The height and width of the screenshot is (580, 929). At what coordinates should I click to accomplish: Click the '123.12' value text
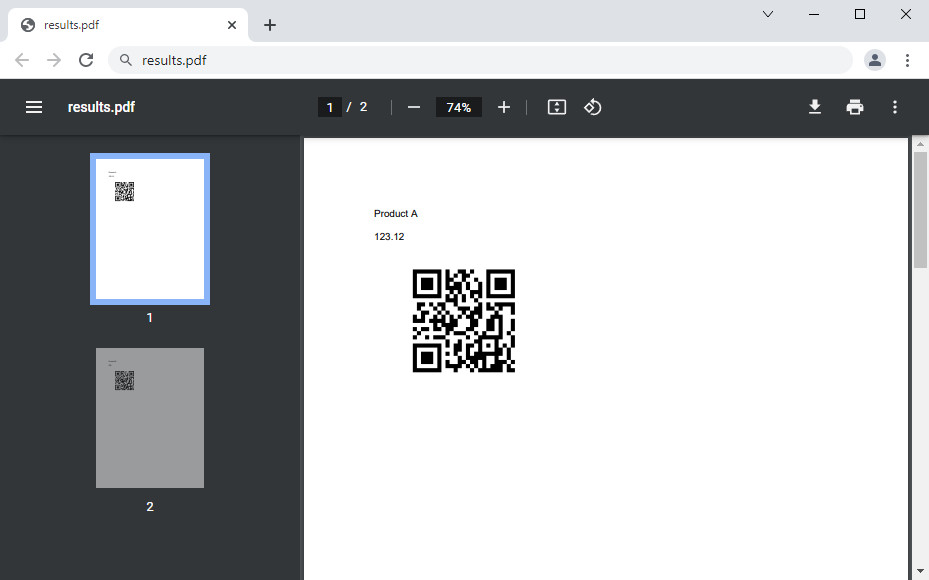tap(389, 237)
